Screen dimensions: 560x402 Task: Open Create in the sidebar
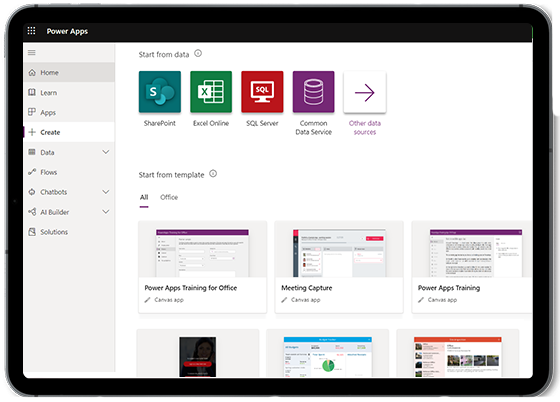pos(69,132)
